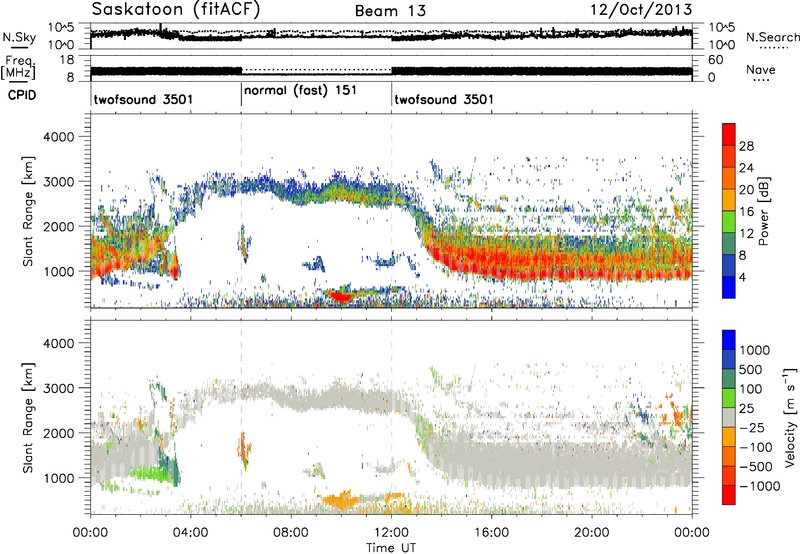Click the '08:00' time axis label

pyautogui.click(x=290, y=533)
